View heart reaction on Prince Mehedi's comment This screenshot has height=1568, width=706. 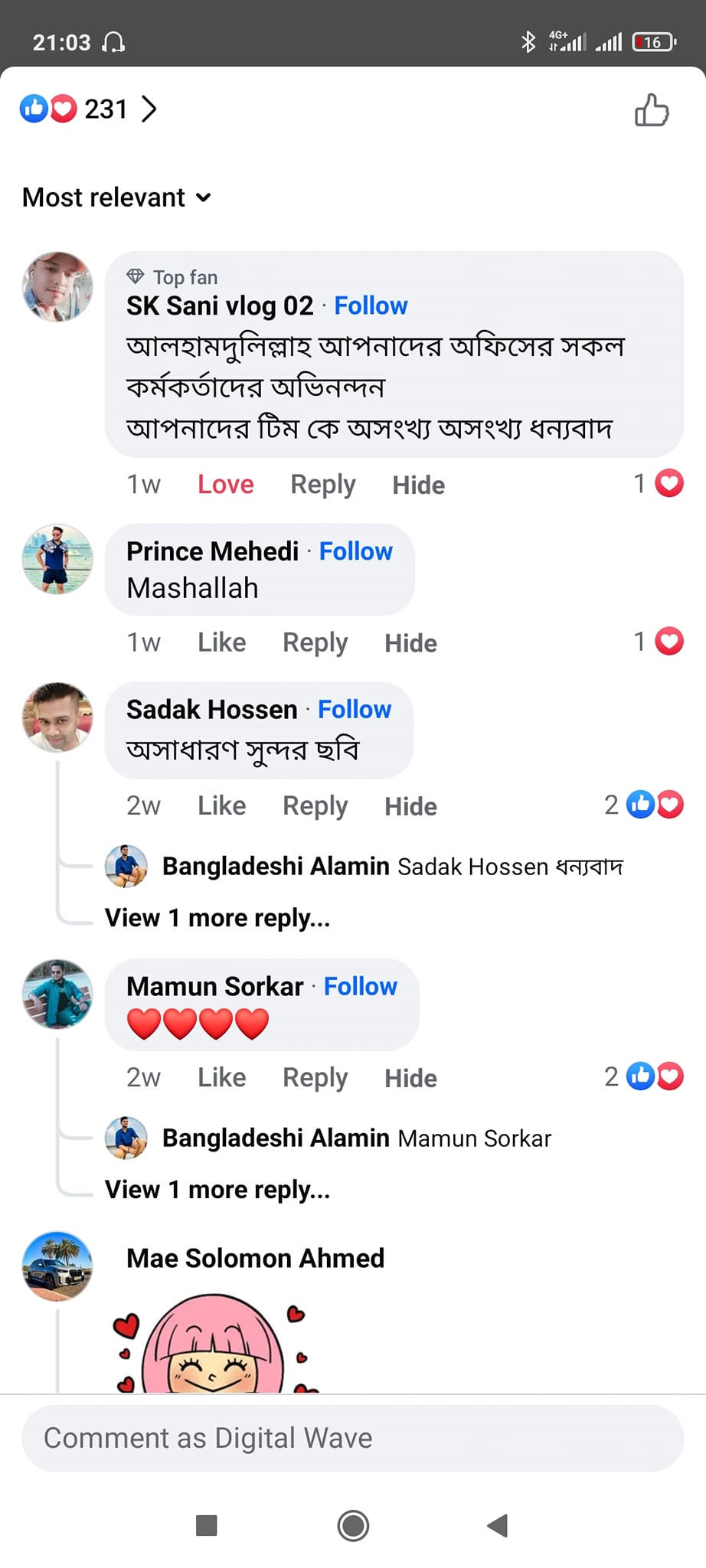pos(659,642)
